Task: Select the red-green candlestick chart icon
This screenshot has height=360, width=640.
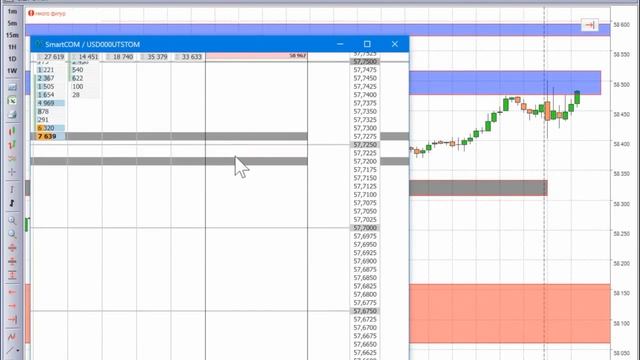Action: [x=12, y=131]
